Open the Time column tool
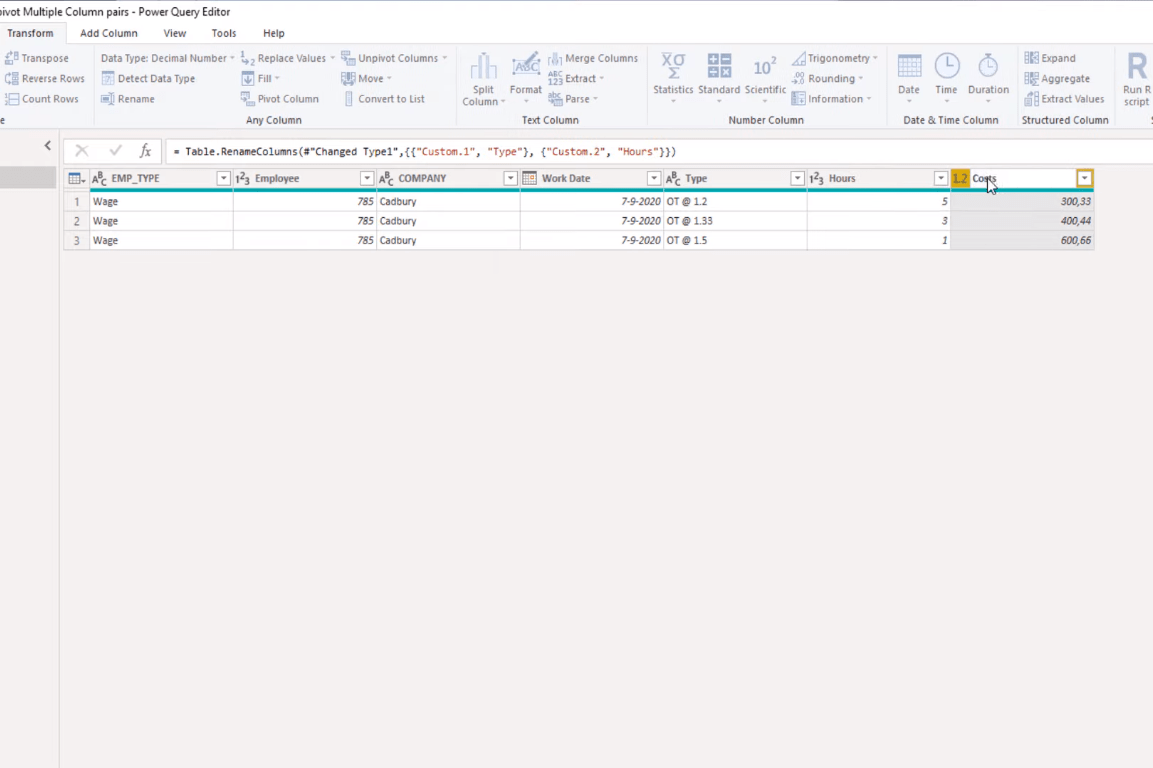Image resolution: width=1153 pixels, height=768 pixels. pyautogui.click(x=946, y=79)
